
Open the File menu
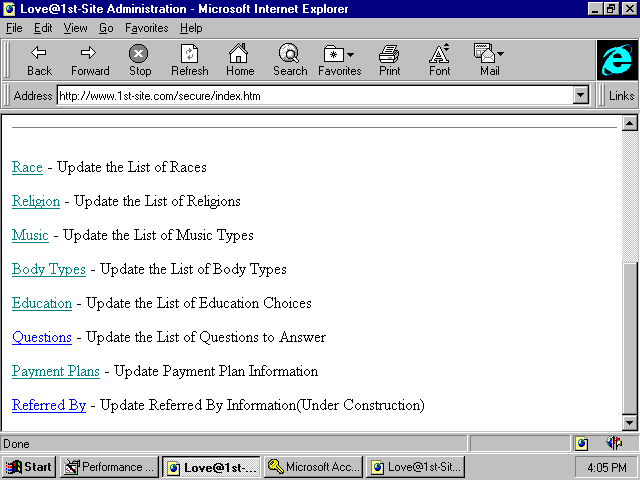14,28
